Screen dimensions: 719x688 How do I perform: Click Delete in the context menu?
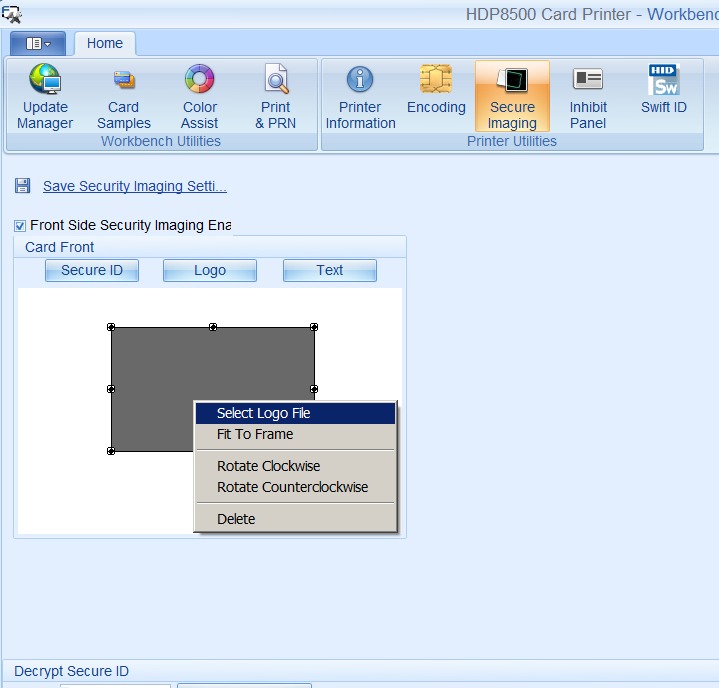tap(236, 519)
